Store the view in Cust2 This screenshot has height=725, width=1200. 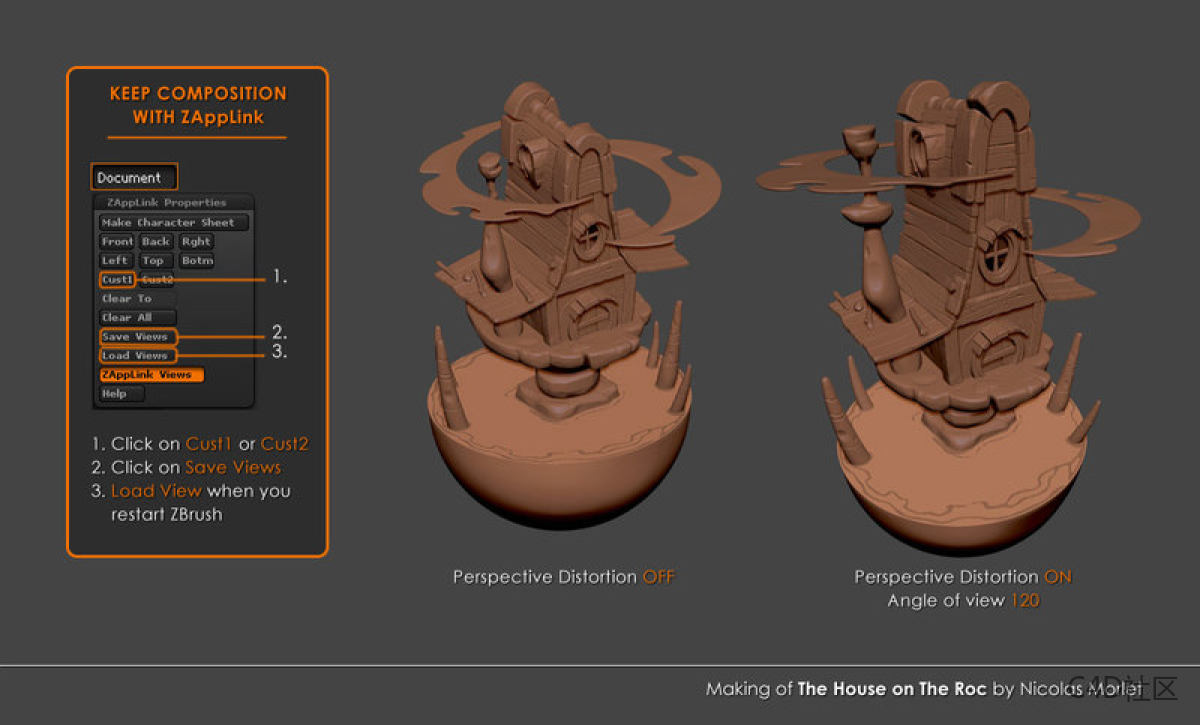(x=157, y=280)
